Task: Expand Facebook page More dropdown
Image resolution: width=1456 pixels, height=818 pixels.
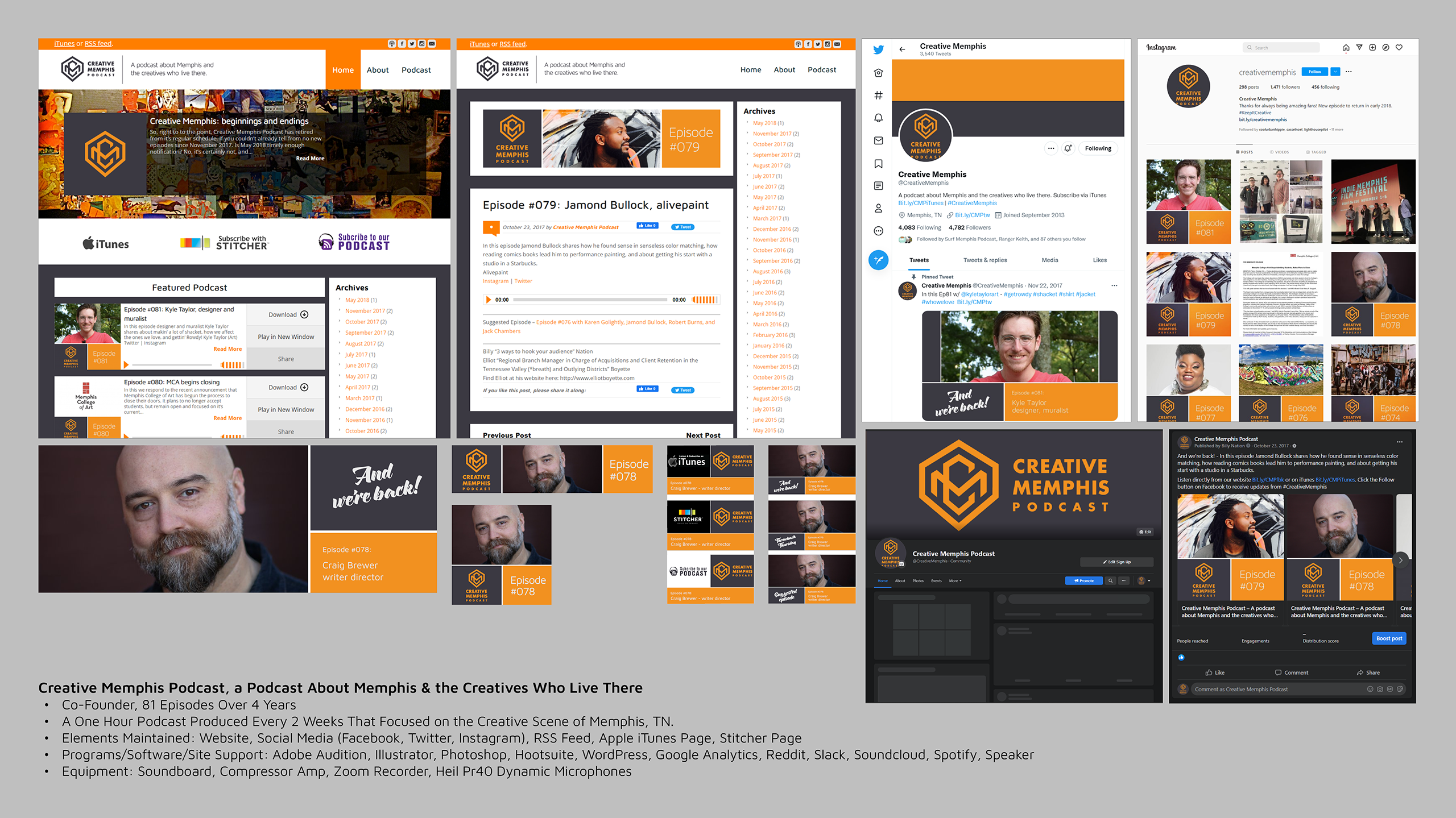Action: coord(955,581)
